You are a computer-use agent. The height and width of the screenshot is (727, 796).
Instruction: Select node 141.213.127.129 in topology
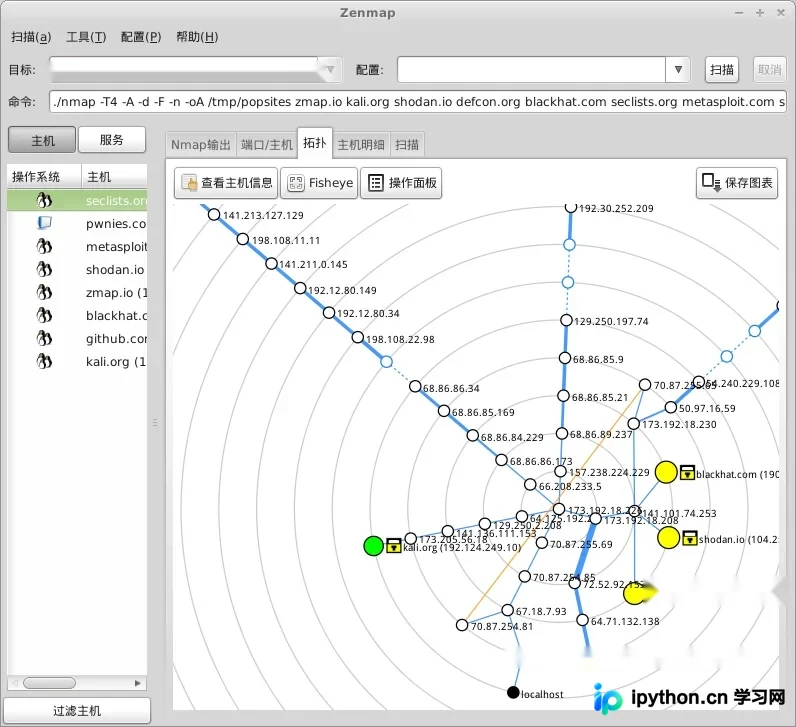(x=214, y=214)
